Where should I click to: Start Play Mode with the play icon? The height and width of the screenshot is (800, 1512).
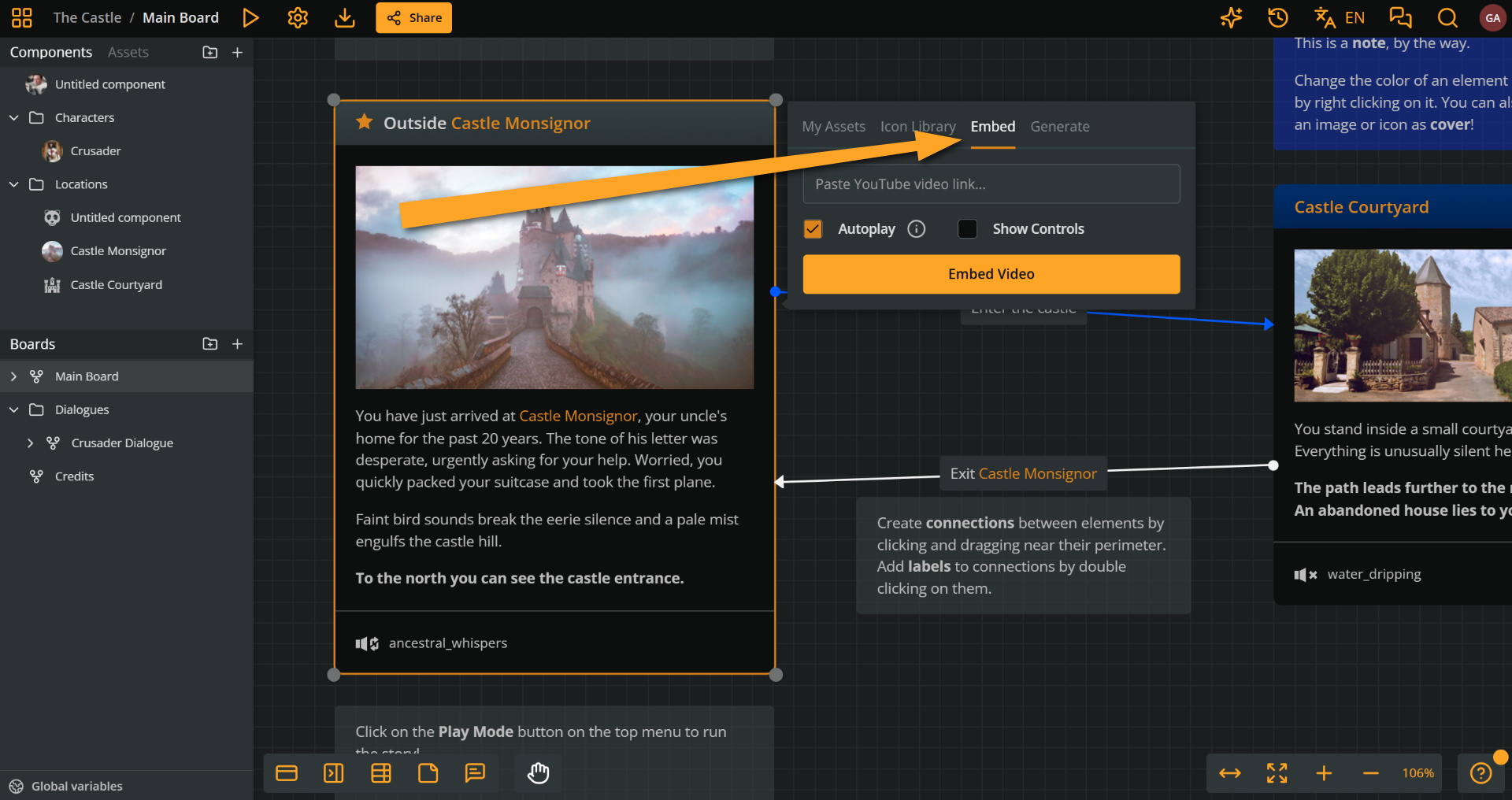250,17
